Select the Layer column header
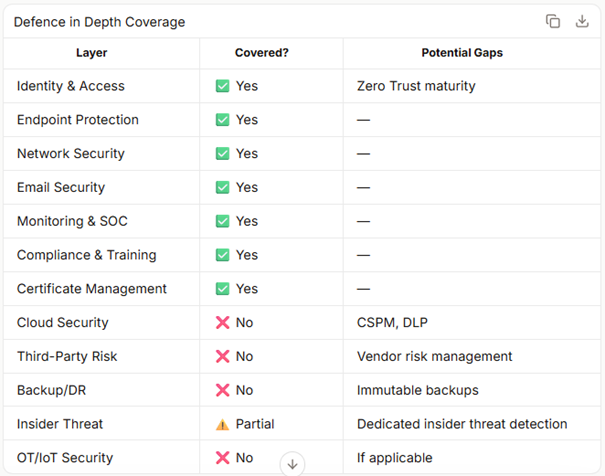The height and width of the screenshot is (476, 605). [92, 52]
